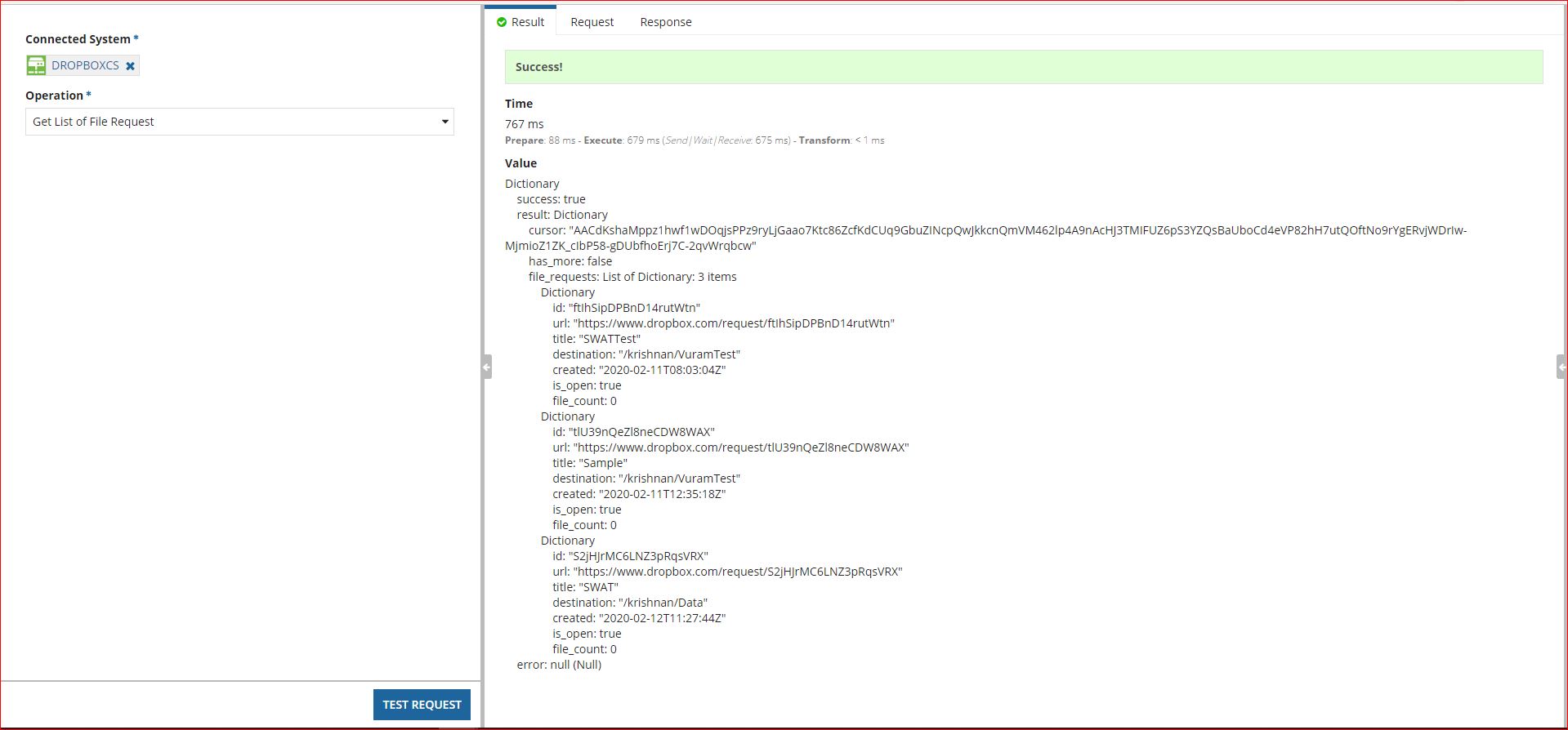Click the Dropbox connected system icon
1568x730 pixels.
(36, 65)
